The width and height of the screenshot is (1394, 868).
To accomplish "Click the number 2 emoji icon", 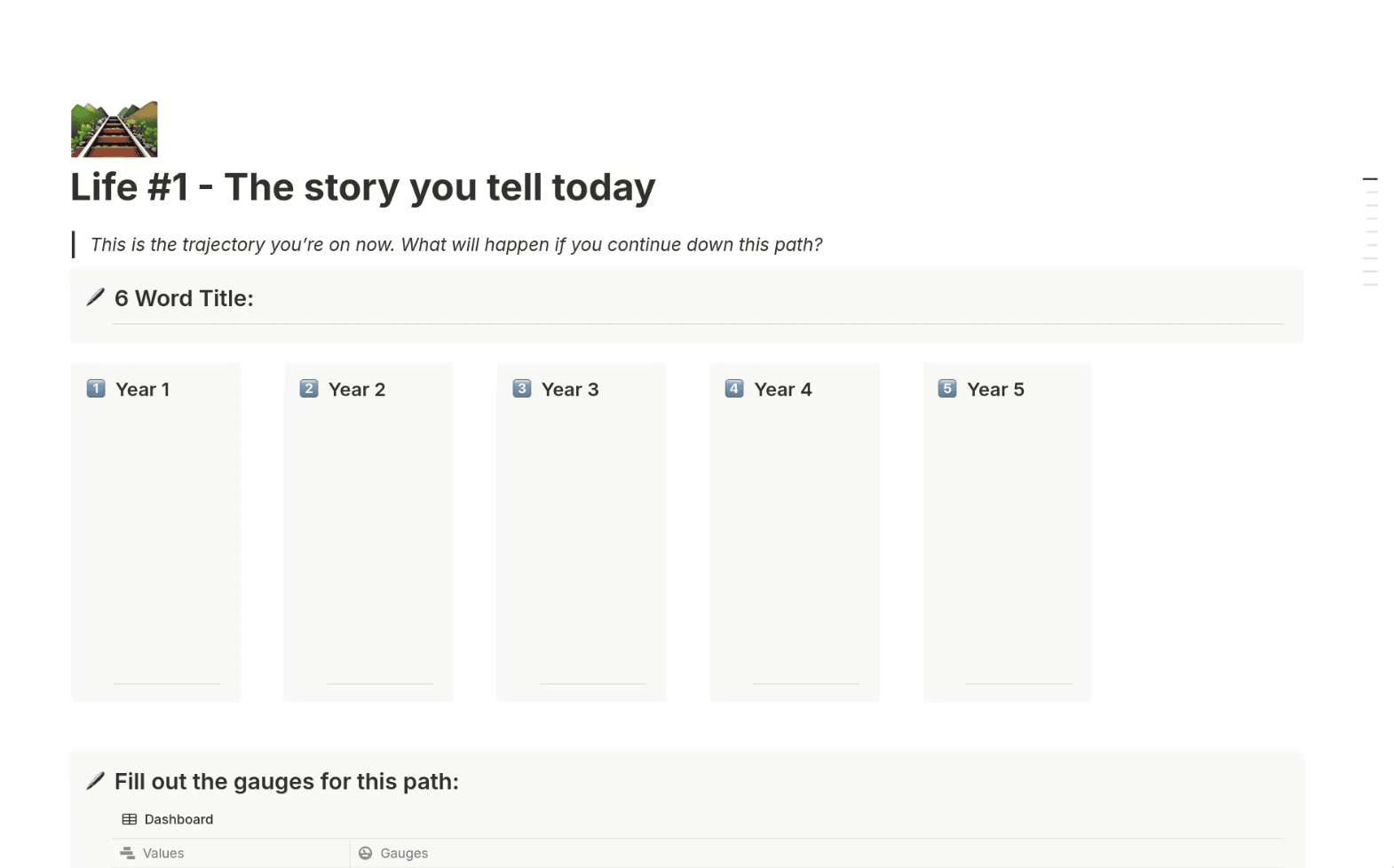I will coord(308,389).
